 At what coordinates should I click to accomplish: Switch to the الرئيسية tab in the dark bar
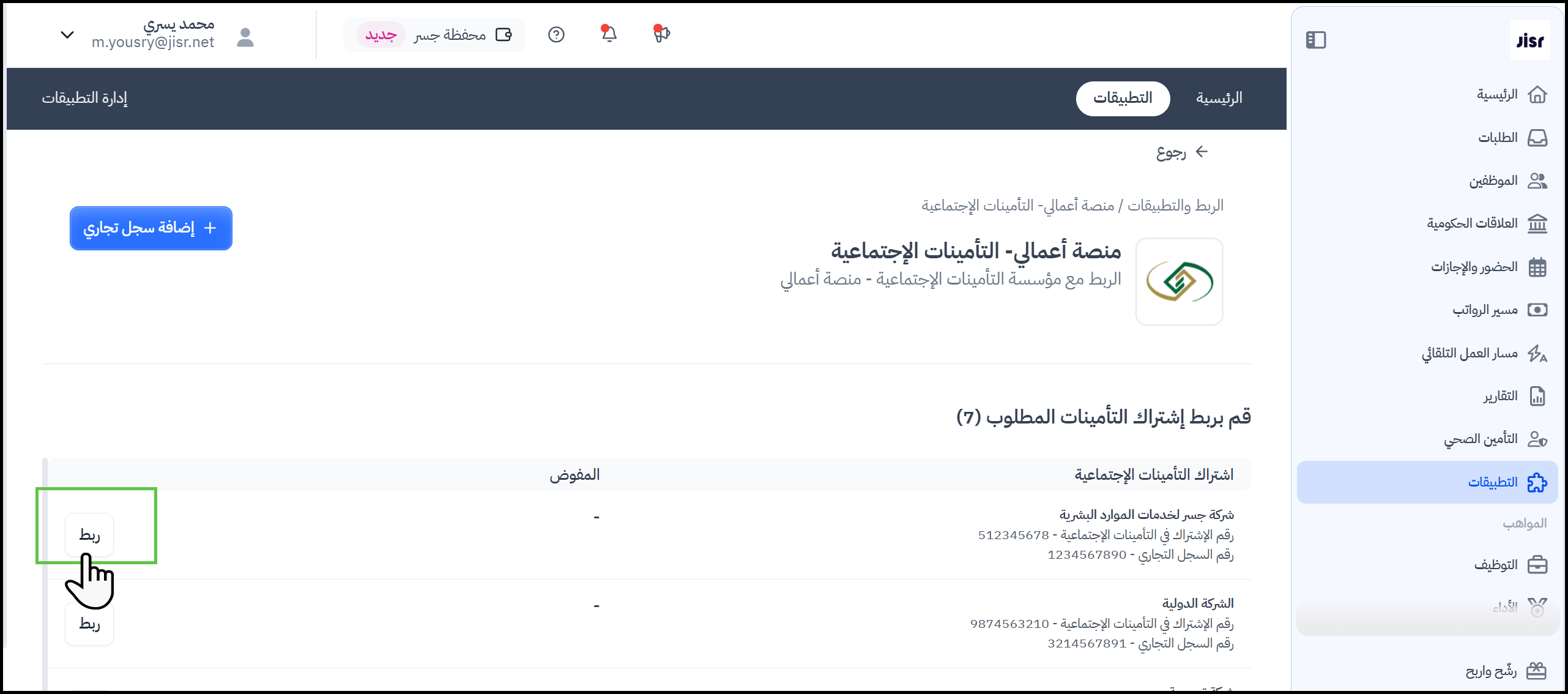click(1219, 98)
